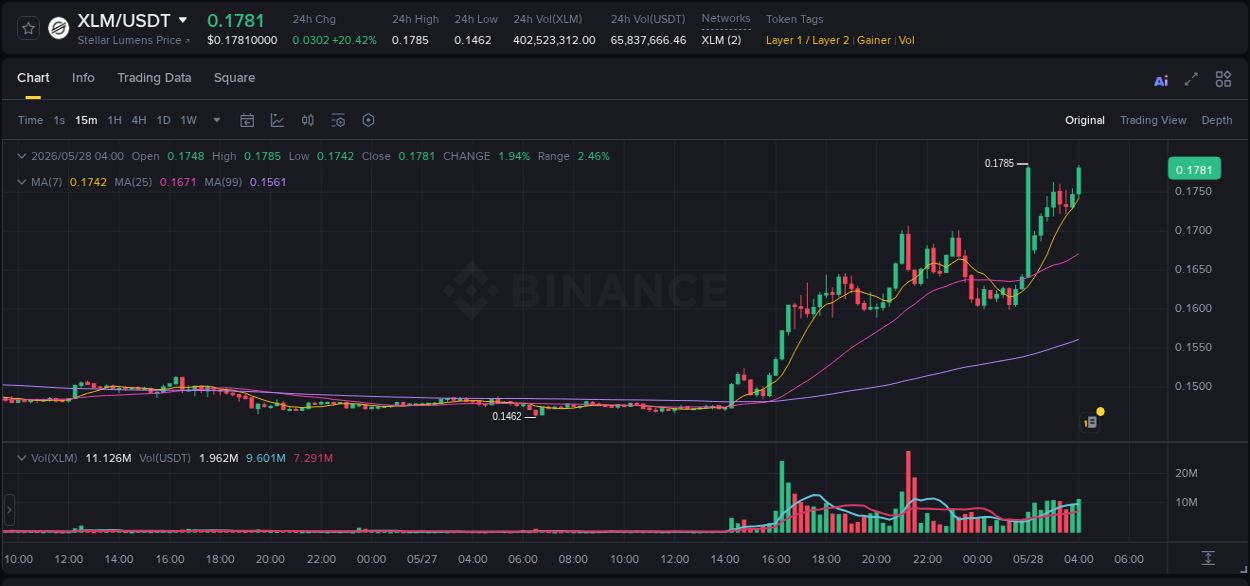
Task: Click the MA(99) indicator label
Action: (223, 182)
